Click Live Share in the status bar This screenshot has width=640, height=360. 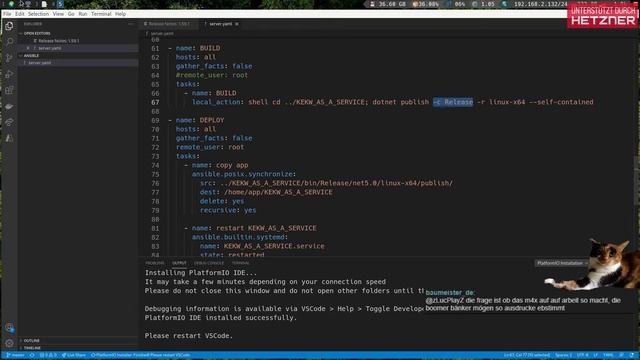point(73,356)
